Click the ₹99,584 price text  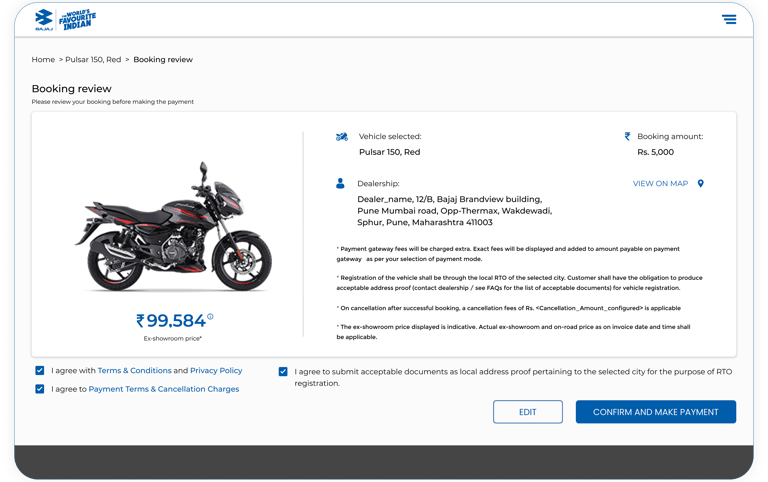point(171,321)
